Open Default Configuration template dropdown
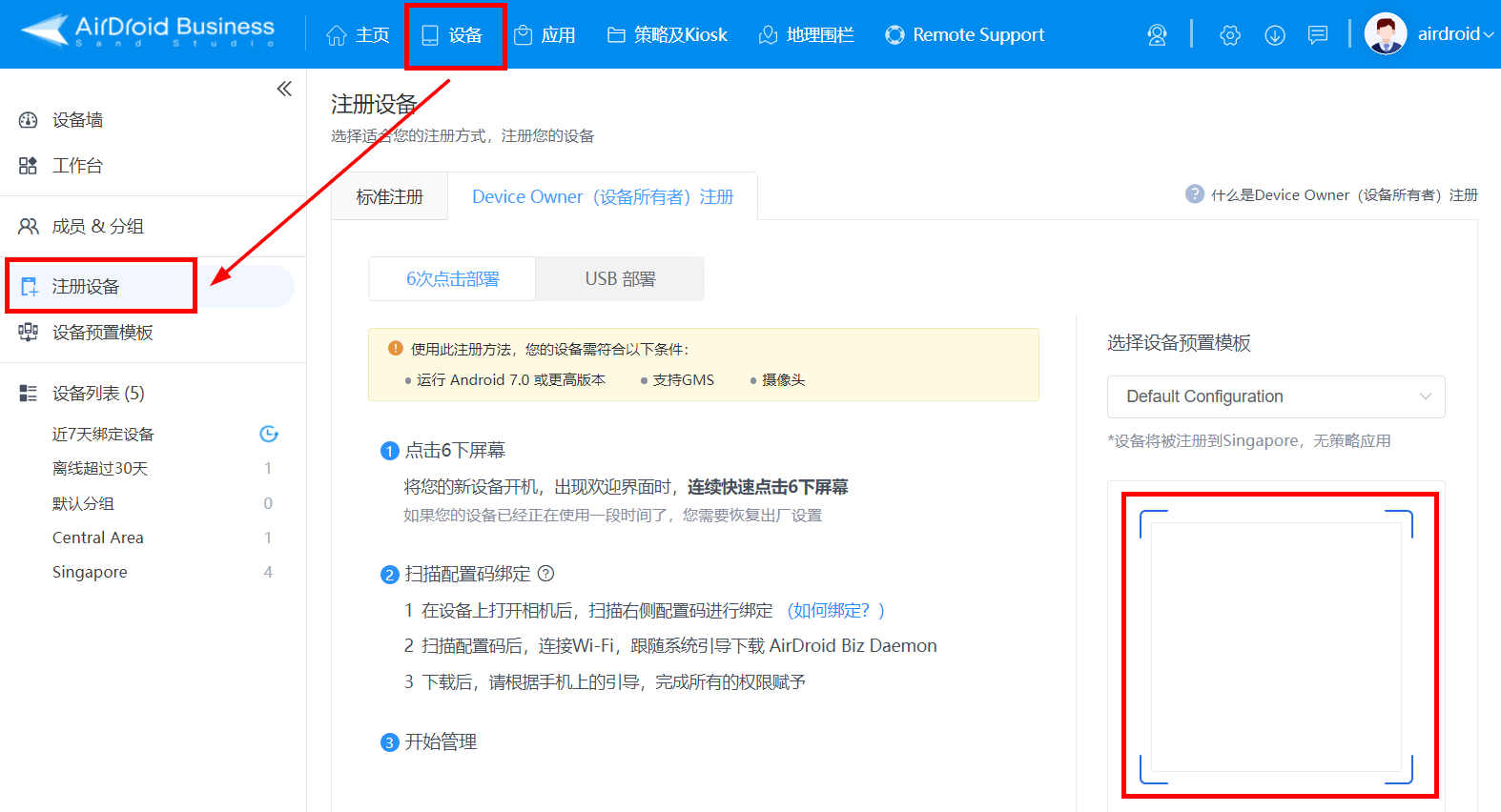 (1276, 396)
